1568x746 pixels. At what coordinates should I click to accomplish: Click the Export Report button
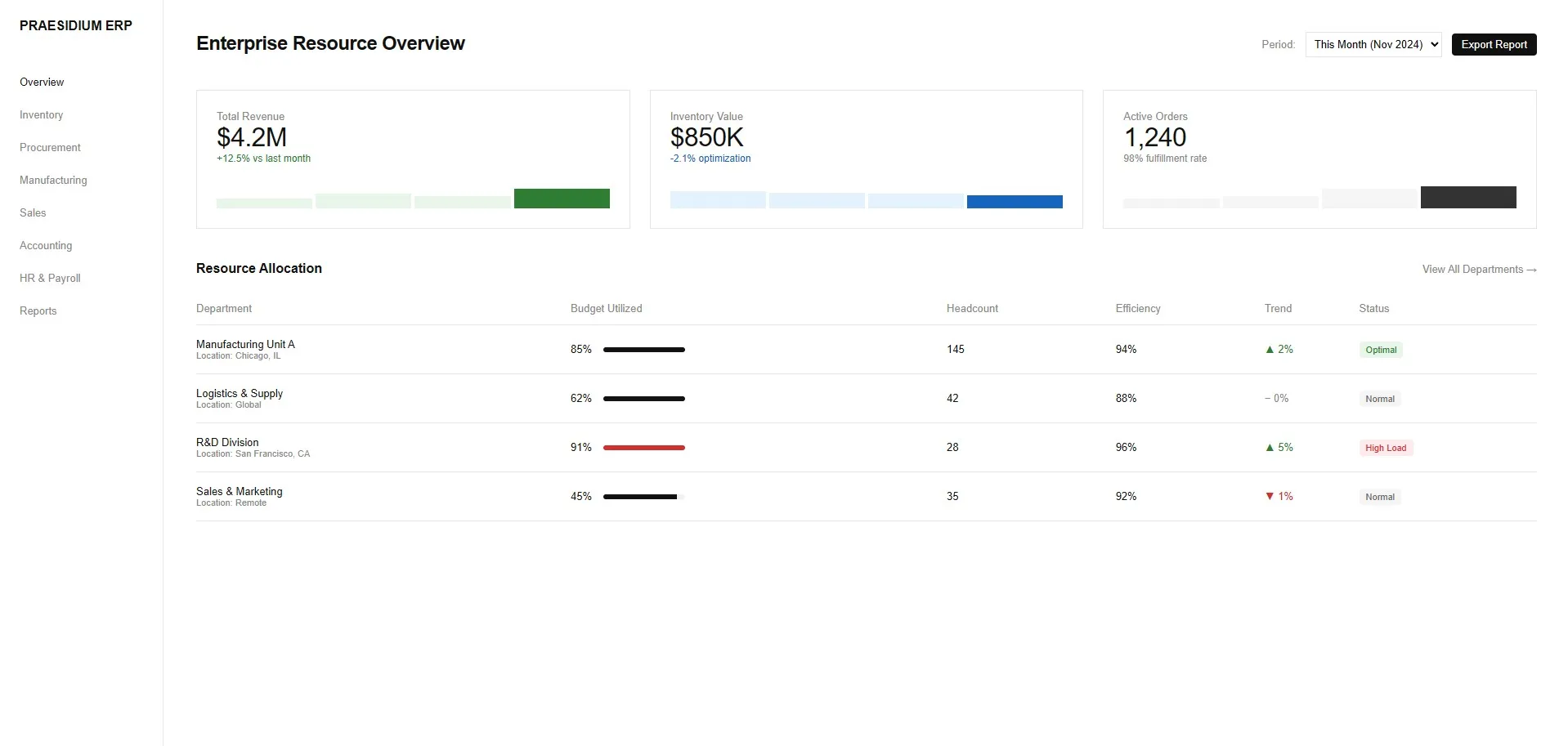[x=1494, y=44]
